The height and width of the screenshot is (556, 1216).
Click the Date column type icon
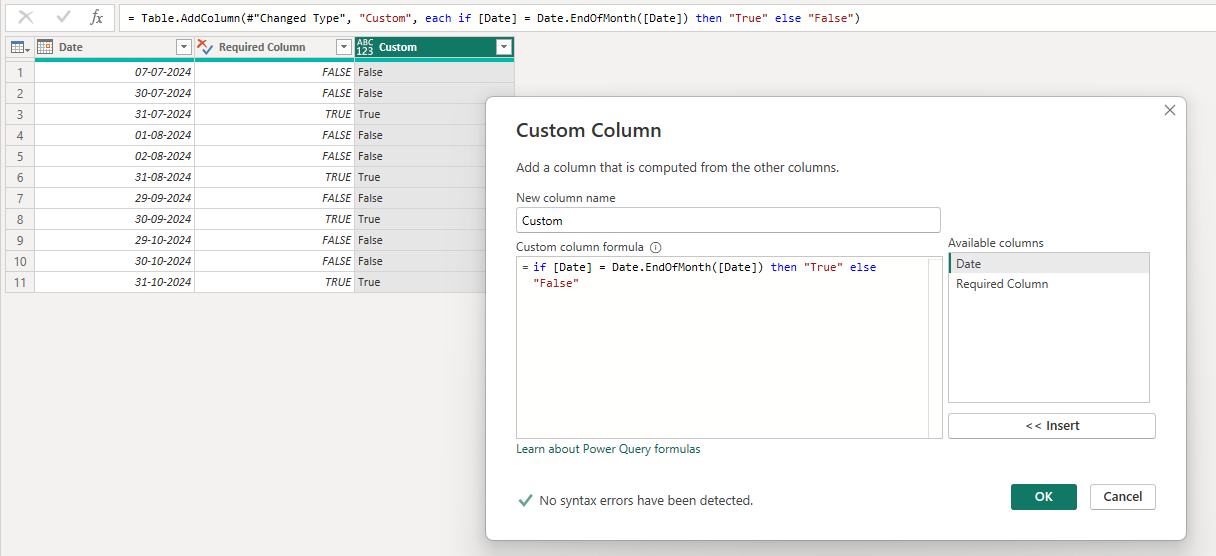(x=45, y=47)
